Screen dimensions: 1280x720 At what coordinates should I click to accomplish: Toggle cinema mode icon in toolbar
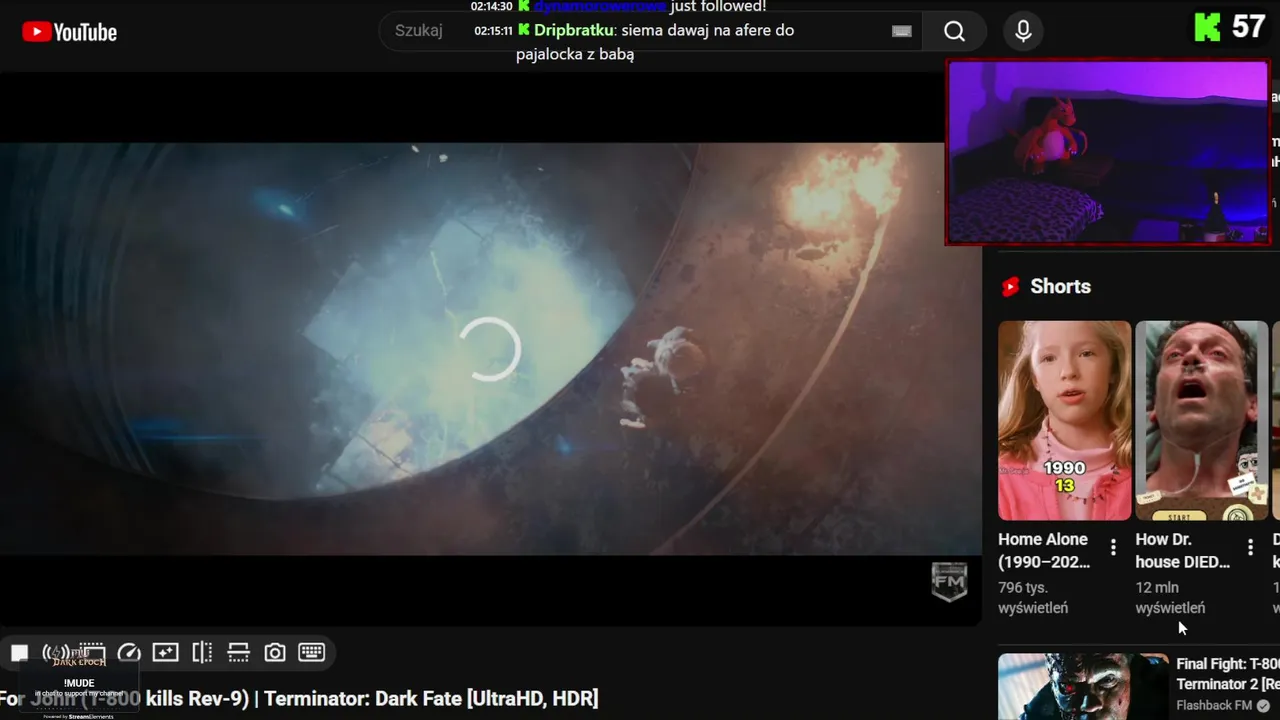[x=92, y=653]
